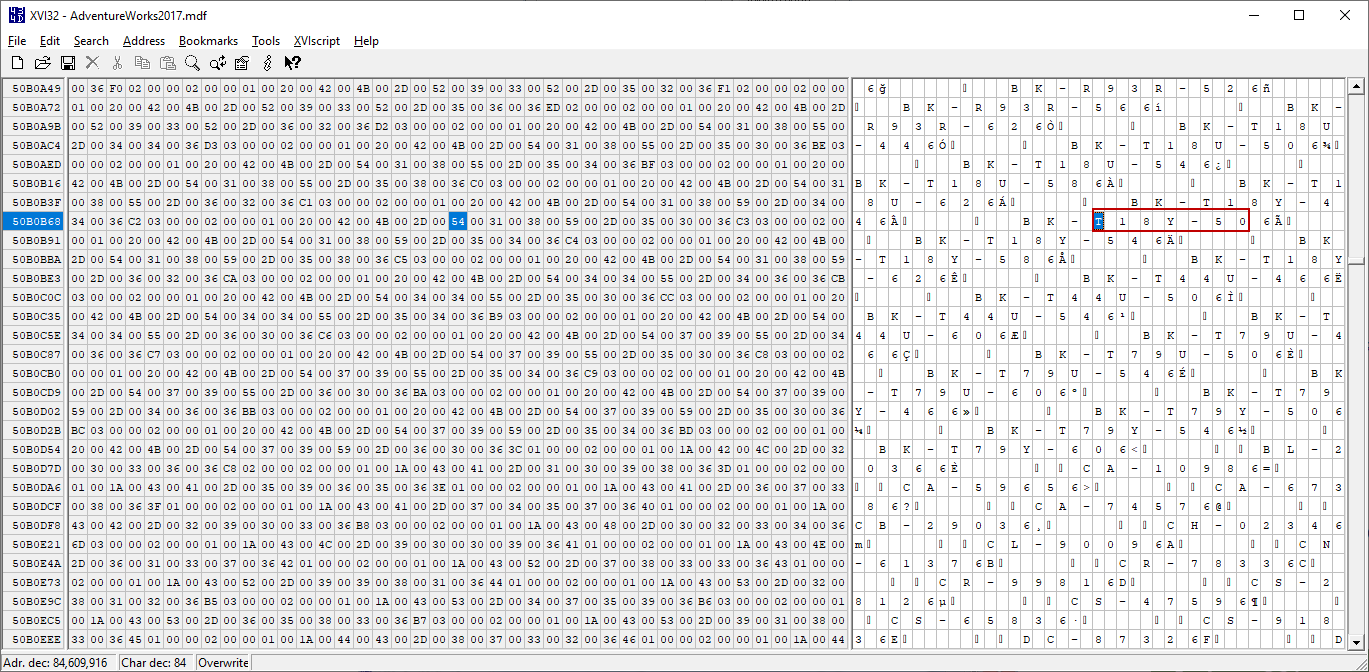Click address row 50B0C87
This screenshot has height=672, width=1369.
(x=35, y=355)
